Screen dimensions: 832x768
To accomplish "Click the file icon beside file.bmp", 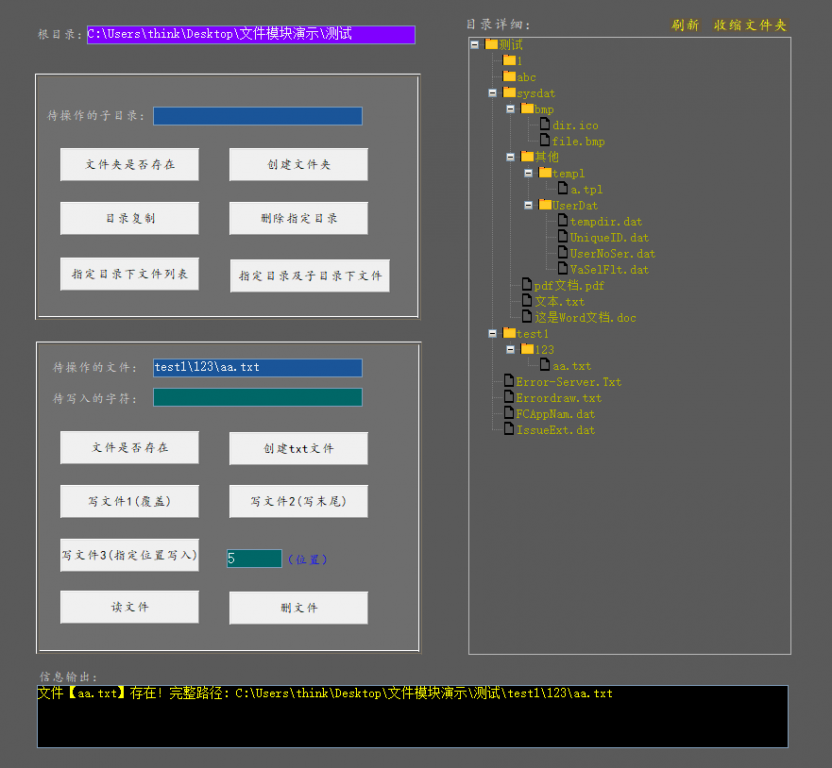I will (545, 140).
